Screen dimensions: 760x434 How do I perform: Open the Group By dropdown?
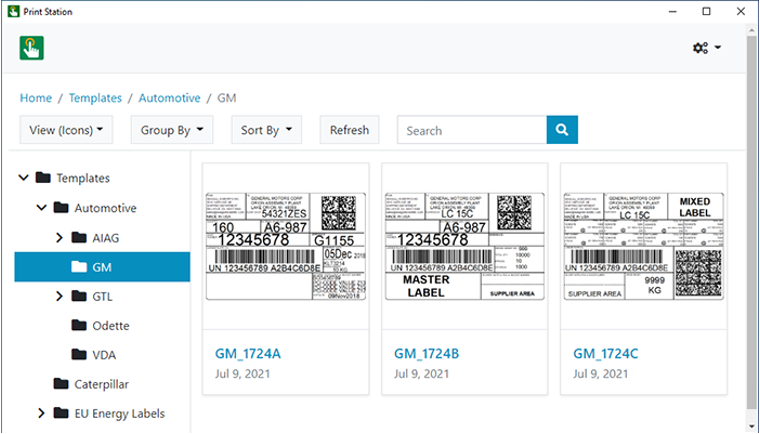tap(171, 130)
